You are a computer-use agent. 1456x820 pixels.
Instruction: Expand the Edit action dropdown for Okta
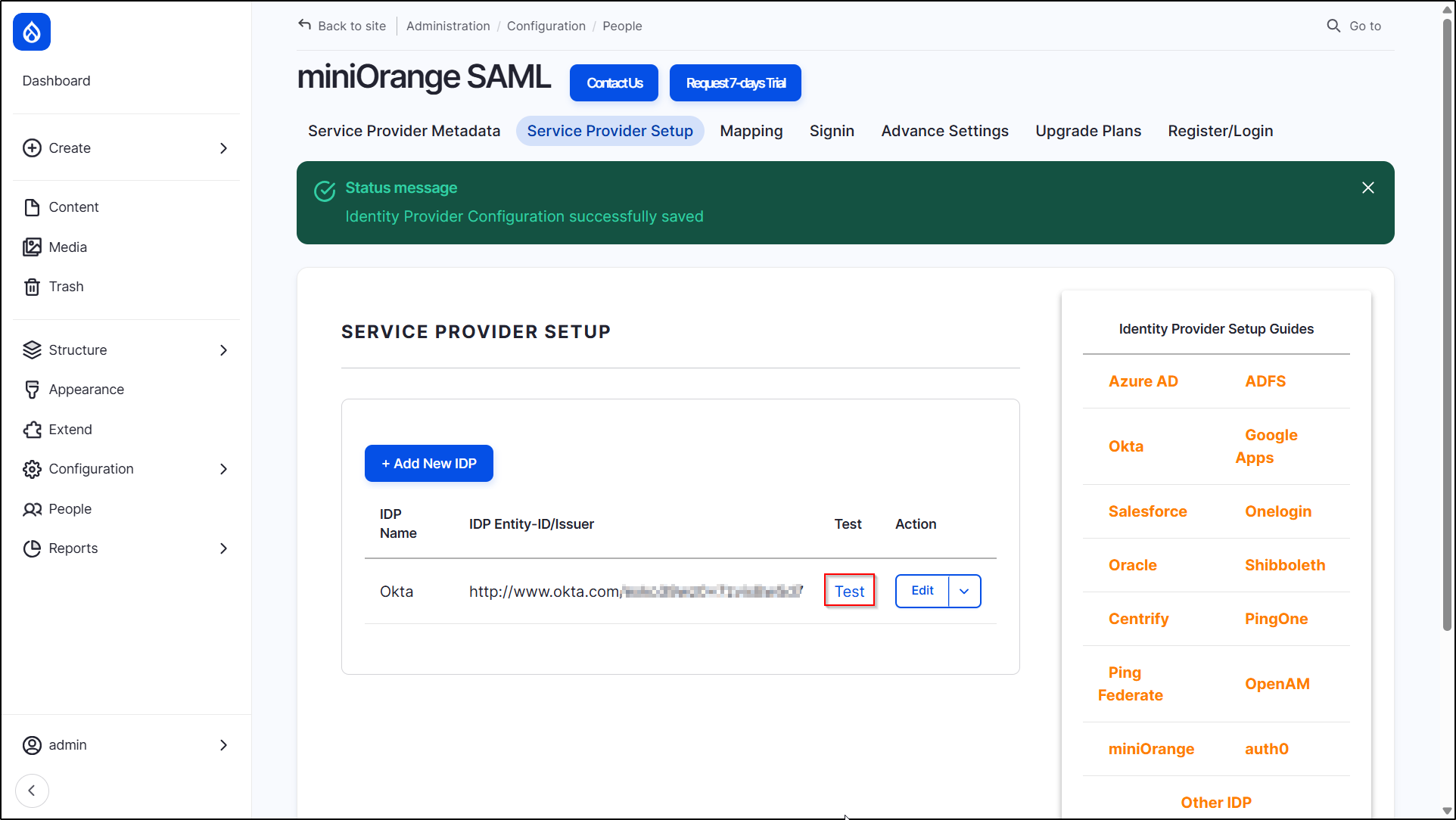964,591
